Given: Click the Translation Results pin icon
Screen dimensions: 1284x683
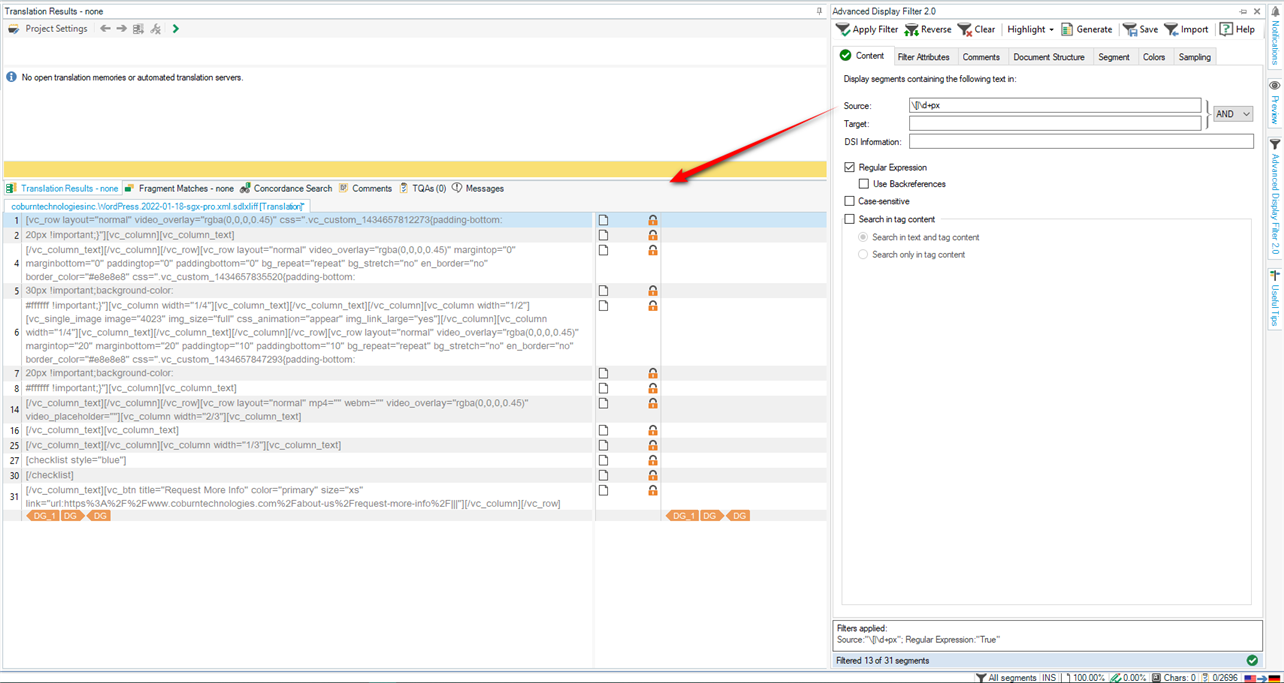Looking at the screenshot, I should tap(819, 11).
